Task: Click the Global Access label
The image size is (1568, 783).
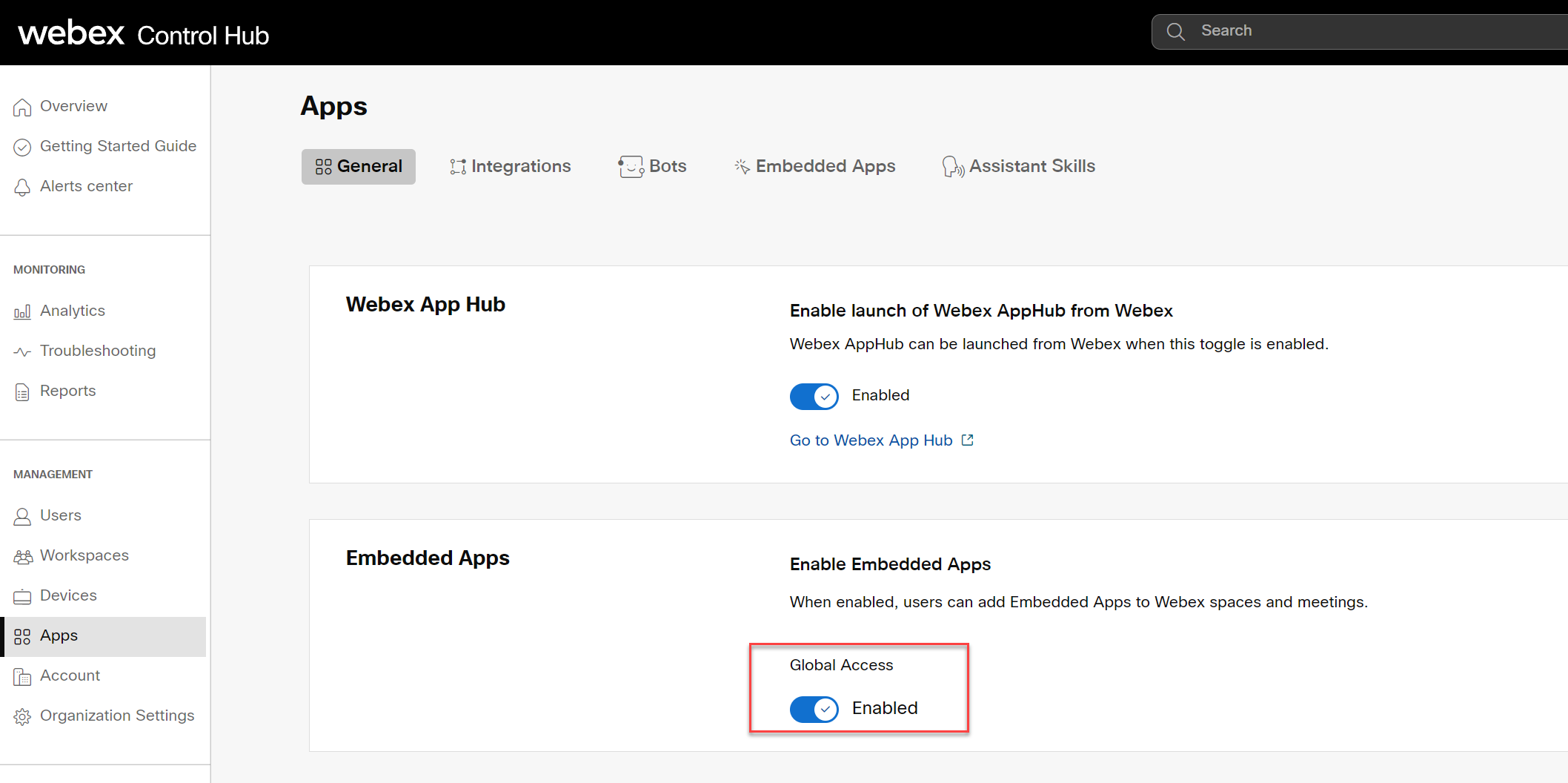Action: click(x=841, y=666)
